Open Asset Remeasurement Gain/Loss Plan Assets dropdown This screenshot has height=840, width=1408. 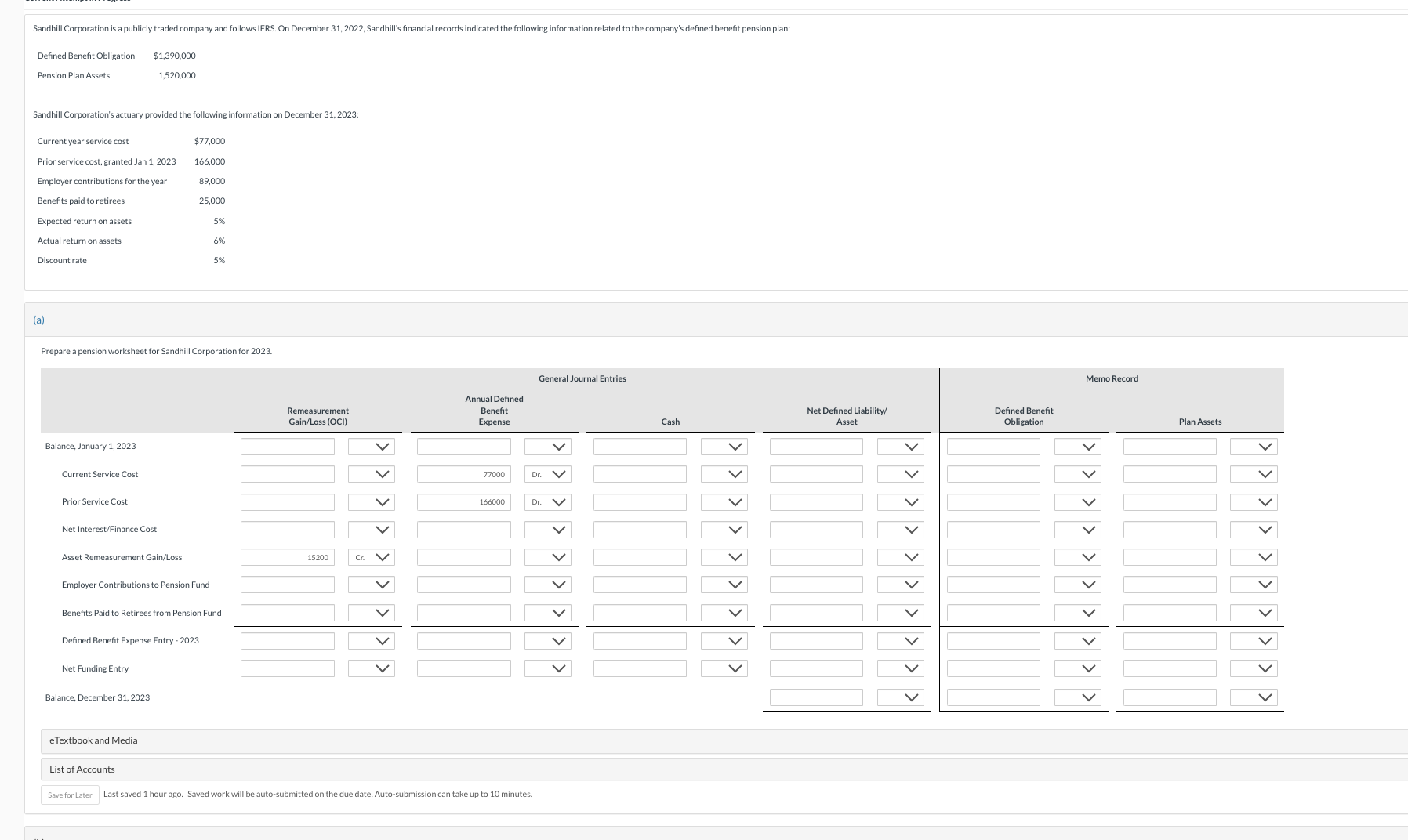click(x=1254, y=557)
